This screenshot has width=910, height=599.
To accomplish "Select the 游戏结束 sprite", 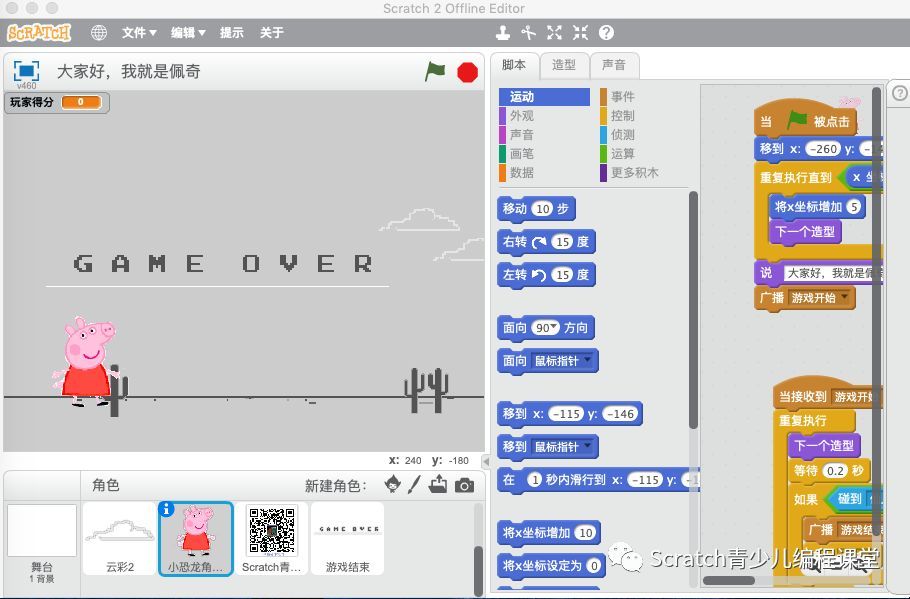I will click(x=348, y=539).
